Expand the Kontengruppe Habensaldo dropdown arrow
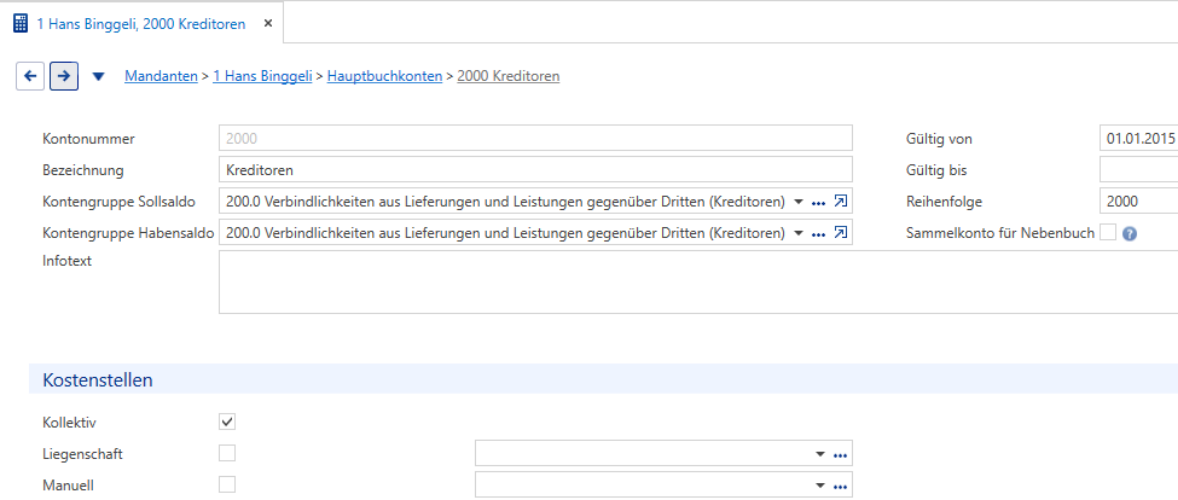This screenshot has height=500, width=1178. click(799, 233)
